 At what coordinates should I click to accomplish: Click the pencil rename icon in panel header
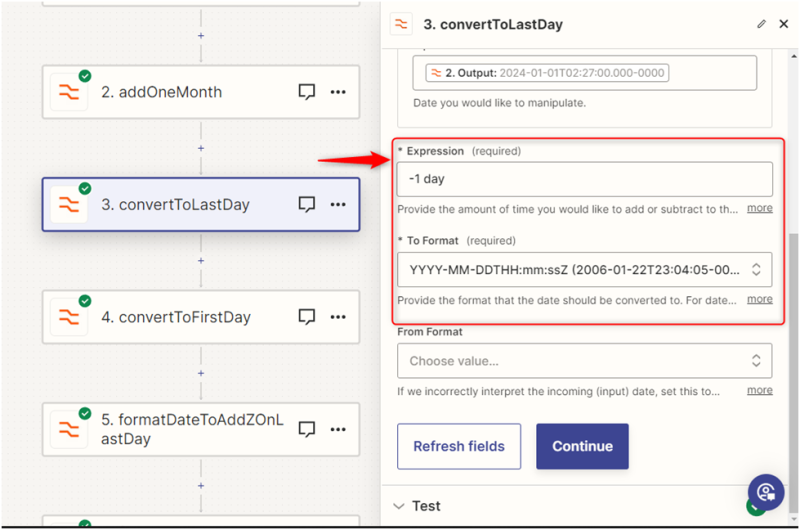[762, 23]
